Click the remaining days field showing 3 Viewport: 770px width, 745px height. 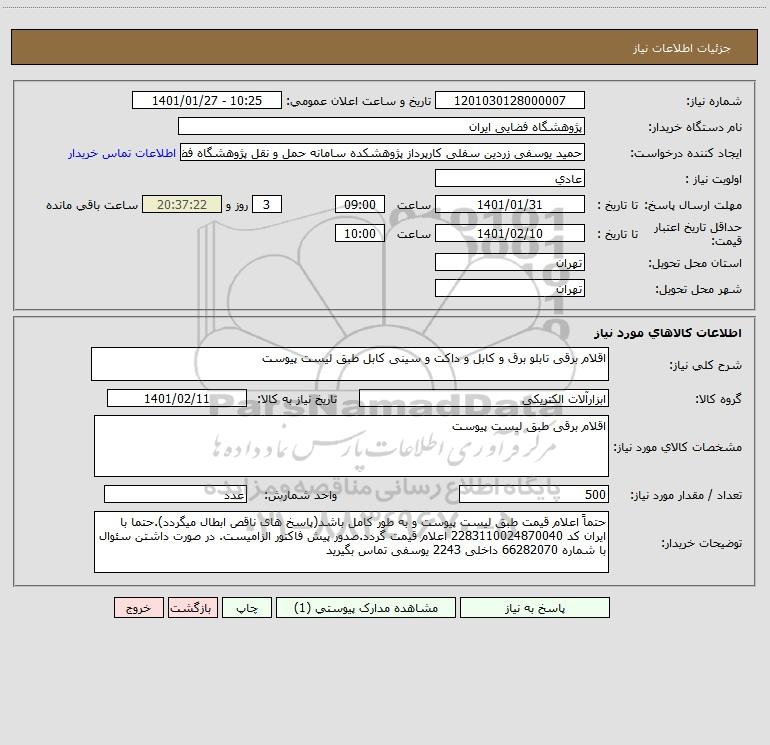[x=267, y=204]
